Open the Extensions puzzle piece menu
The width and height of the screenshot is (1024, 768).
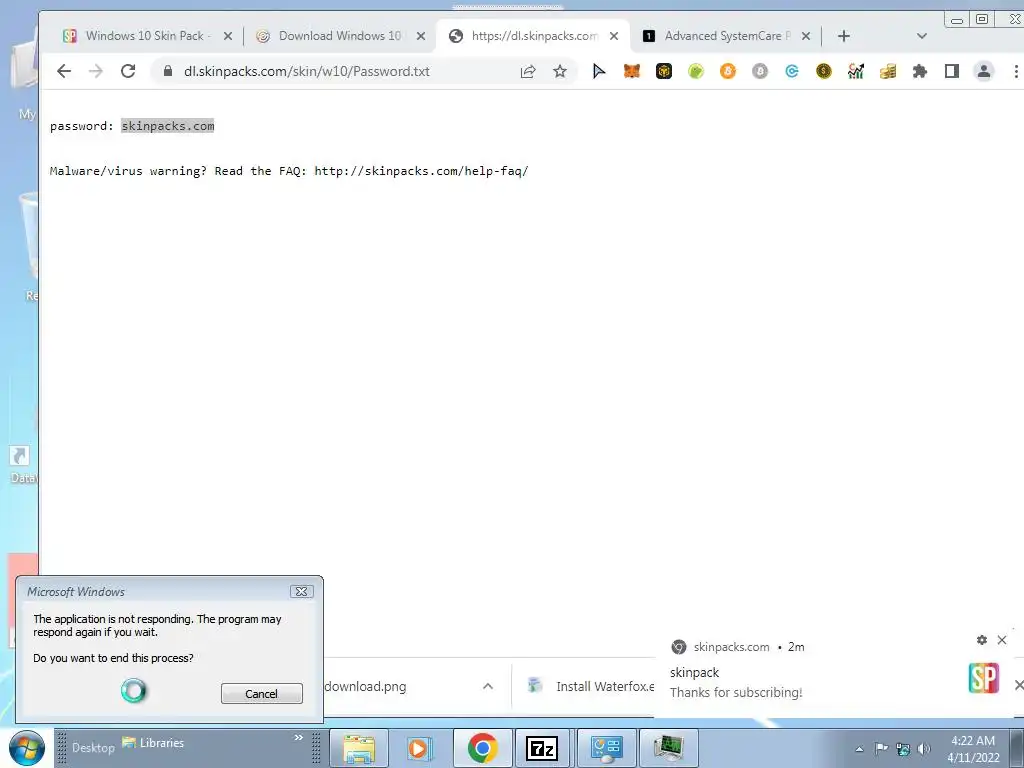pos(920,71)
